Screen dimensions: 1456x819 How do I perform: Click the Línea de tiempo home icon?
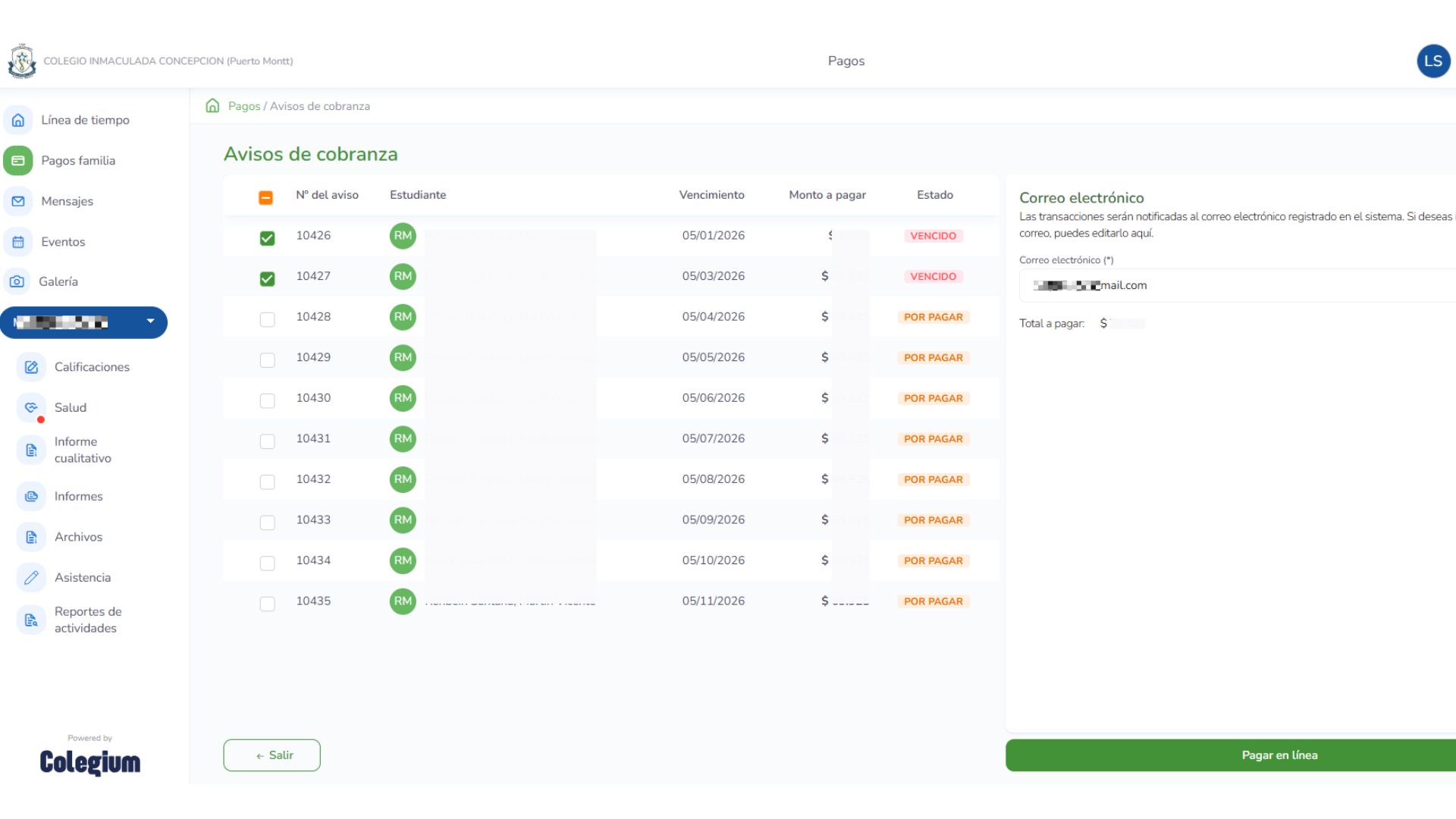pos(18,120)
